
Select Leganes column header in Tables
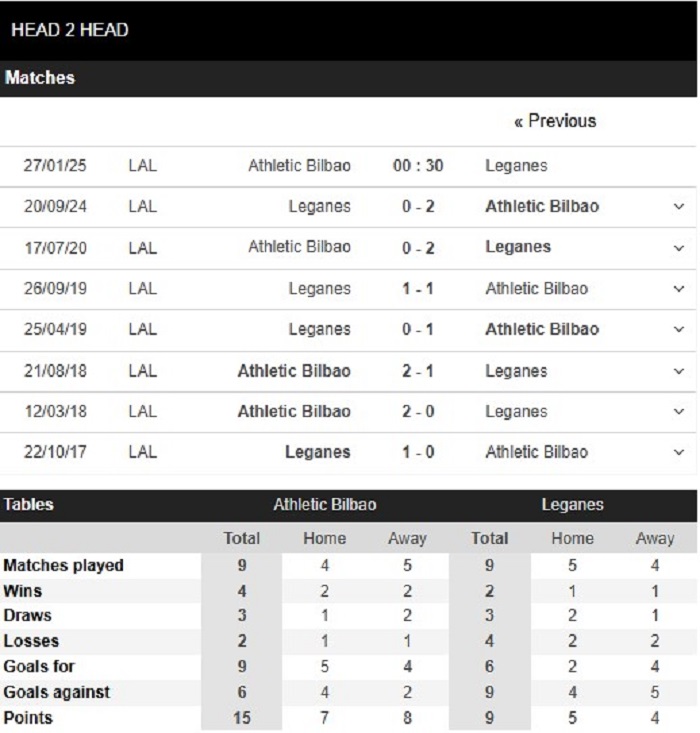(572, 505)
